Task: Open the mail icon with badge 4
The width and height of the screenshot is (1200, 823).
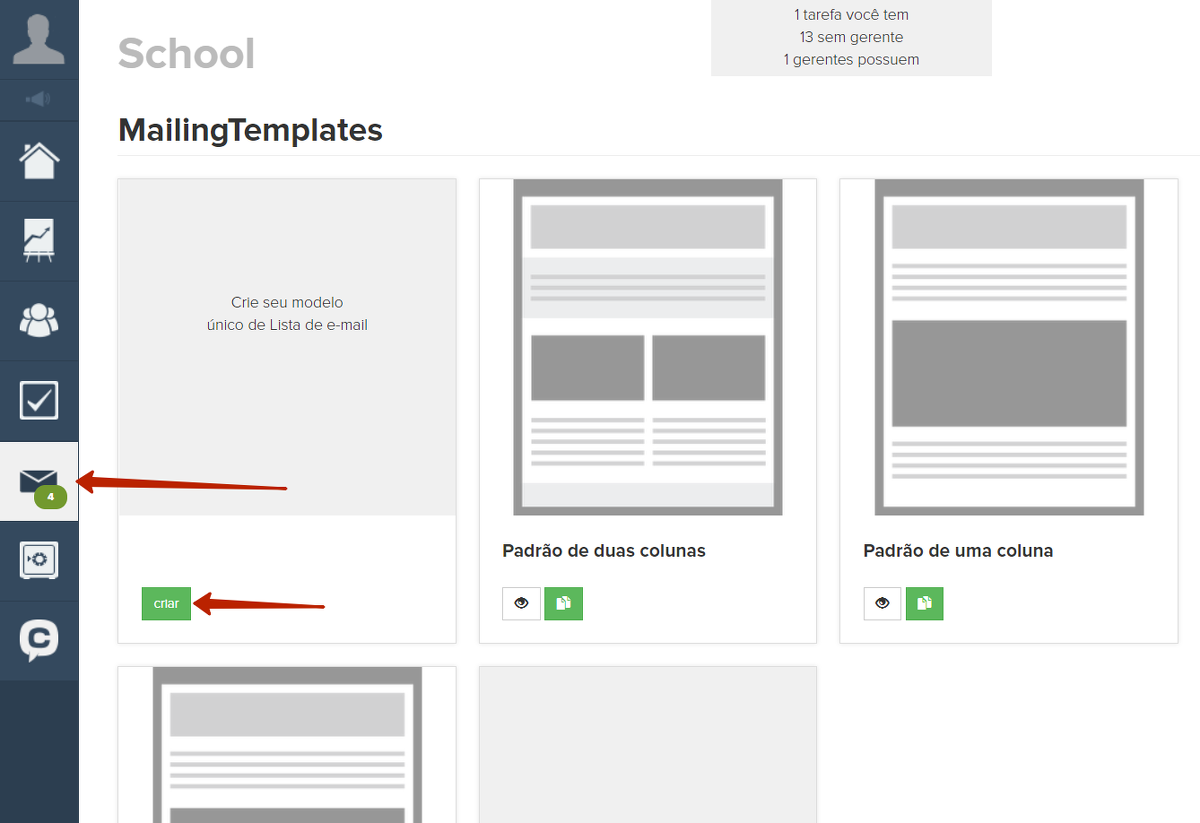Action: 39,481
